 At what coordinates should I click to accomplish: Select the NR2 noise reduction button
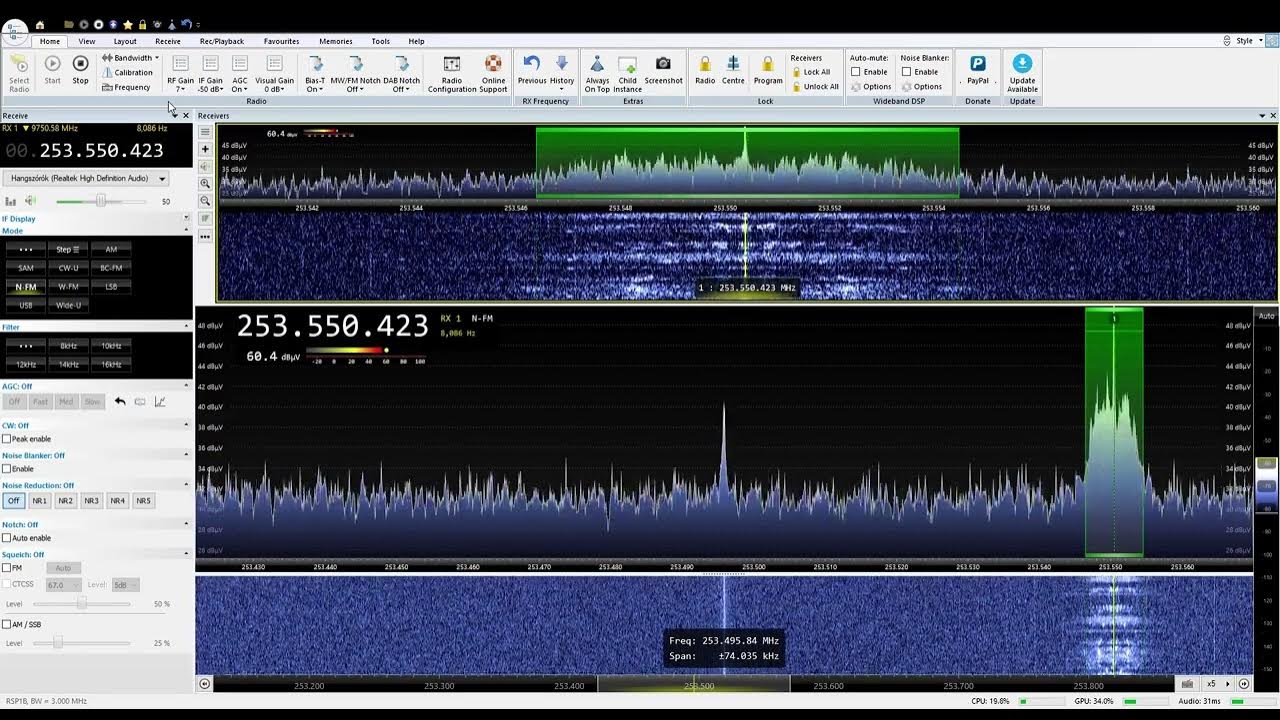[65, 500]
